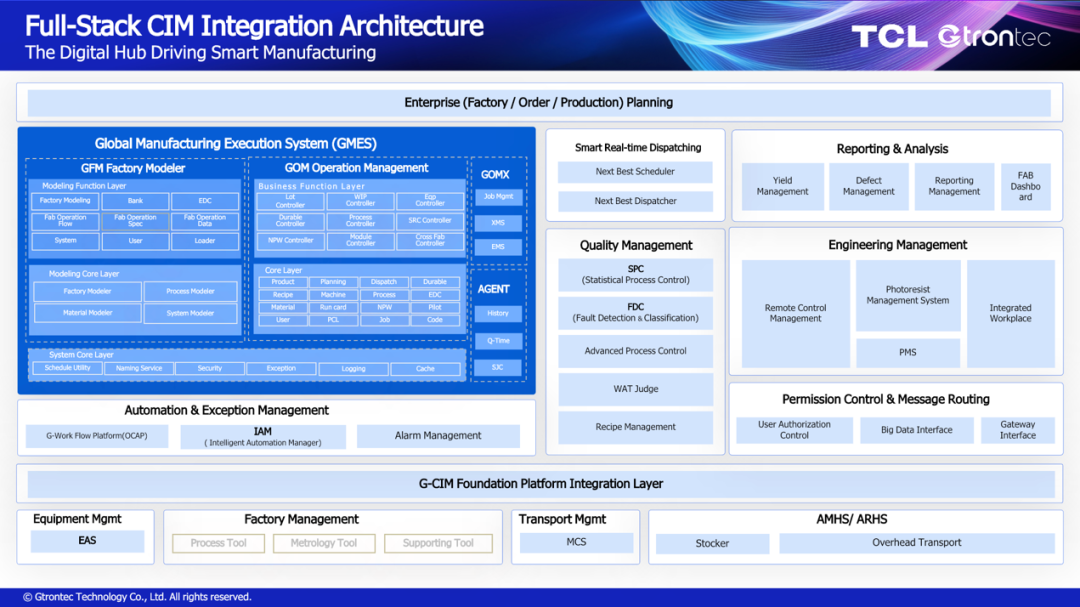Click the System Modeler cell

(x=190, y=313)
